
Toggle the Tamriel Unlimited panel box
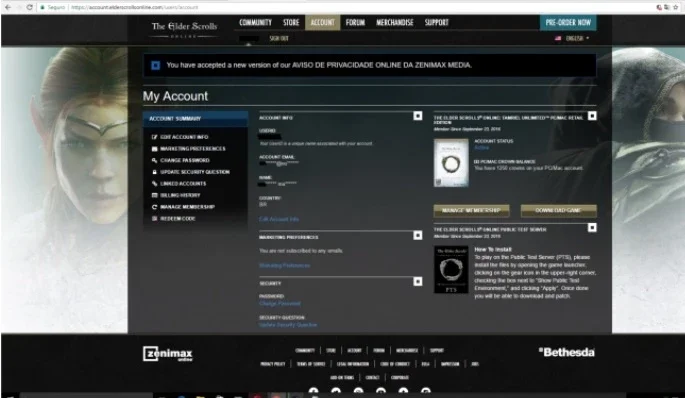click(592, 116)
